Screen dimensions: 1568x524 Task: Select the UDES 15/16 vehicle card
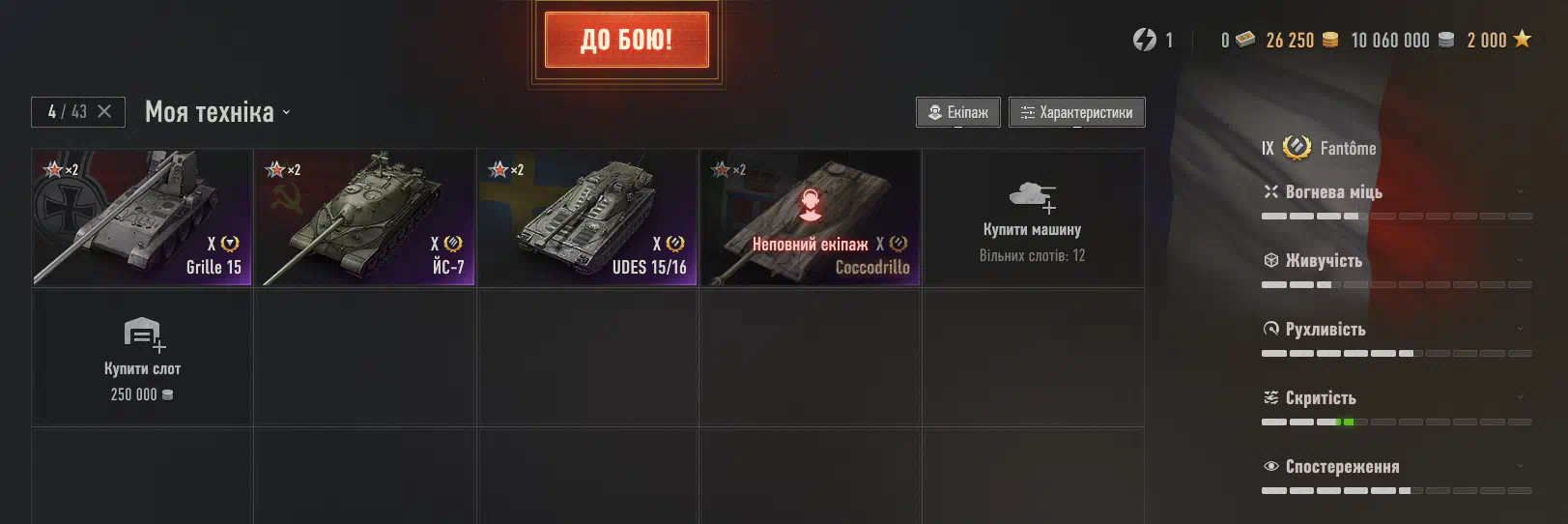click(x=587, y=218)
